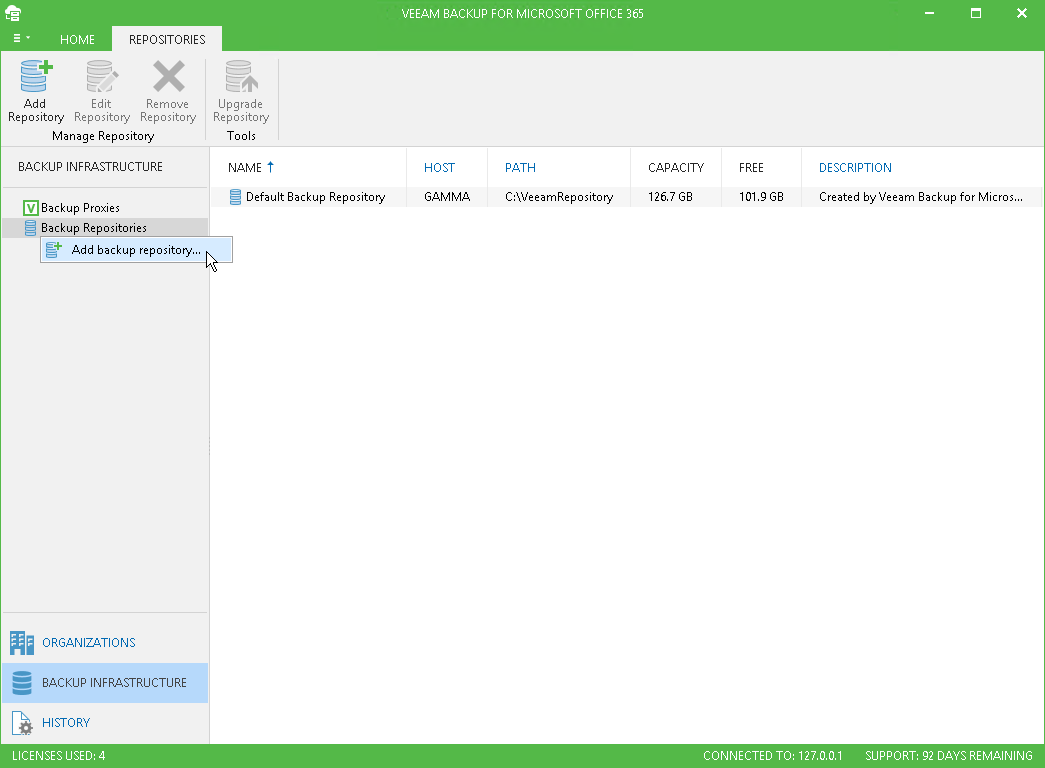Click CONNECTED TO: 127.0.0.1 status text

pos(772,756)
